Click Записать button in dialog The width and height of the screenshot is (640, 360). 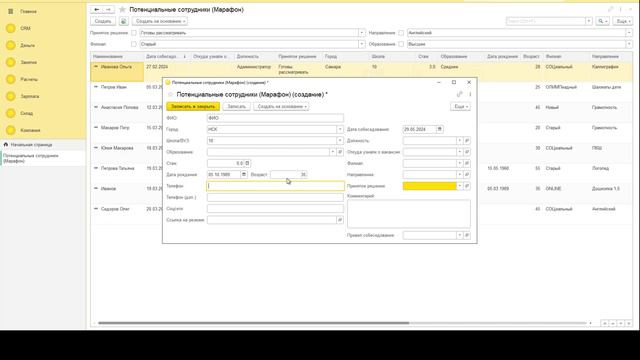tap(237, 107)
